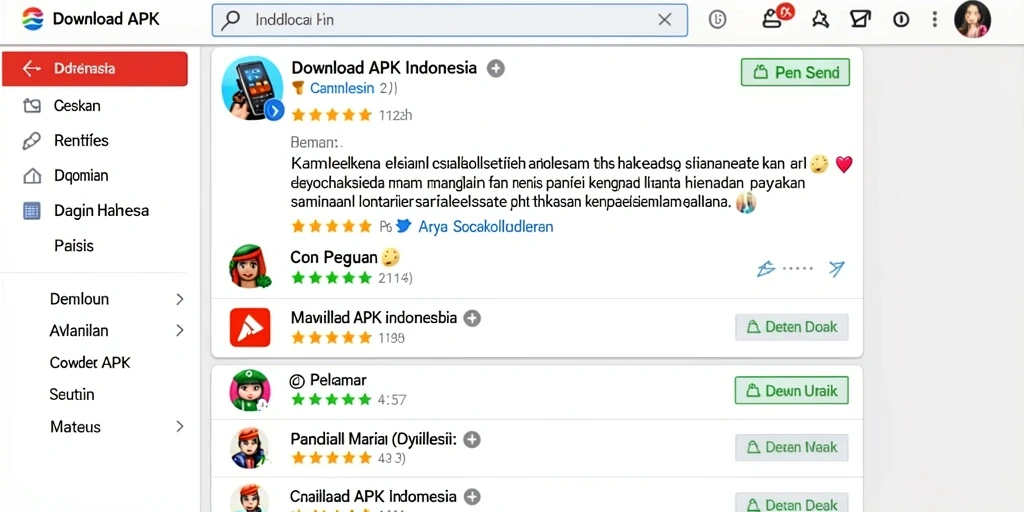Click plus icon beside Mavillad APK indonesbia
The image size is (1024, 512).
pos(472,318)
